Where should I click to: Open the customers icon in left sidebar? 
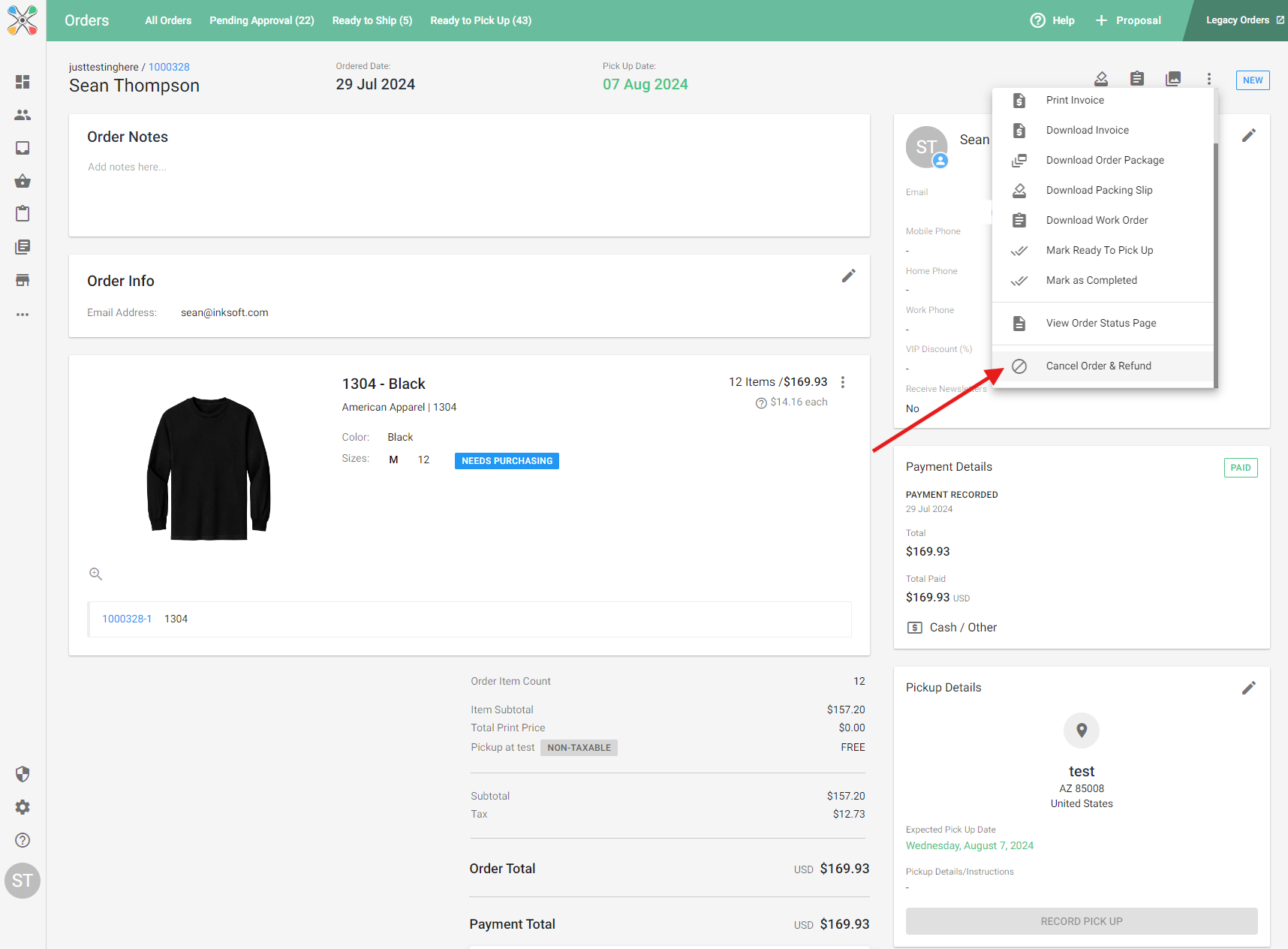coord(23,115)
